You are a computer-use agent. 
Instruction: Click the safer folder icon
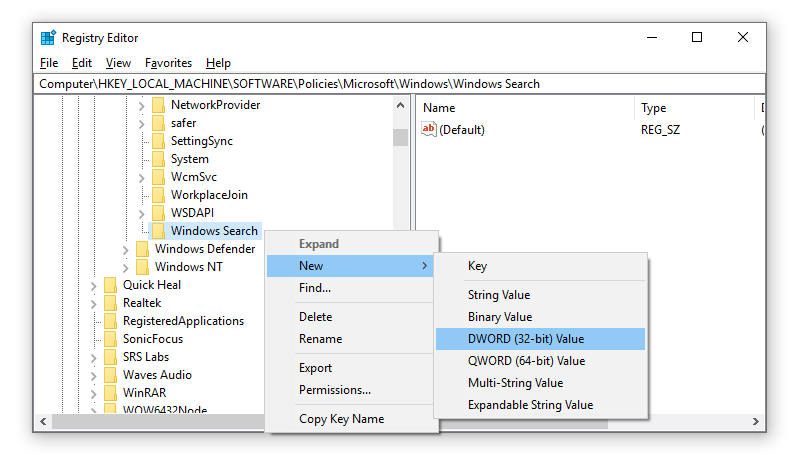pyautogui.click(x=159, y=123)
